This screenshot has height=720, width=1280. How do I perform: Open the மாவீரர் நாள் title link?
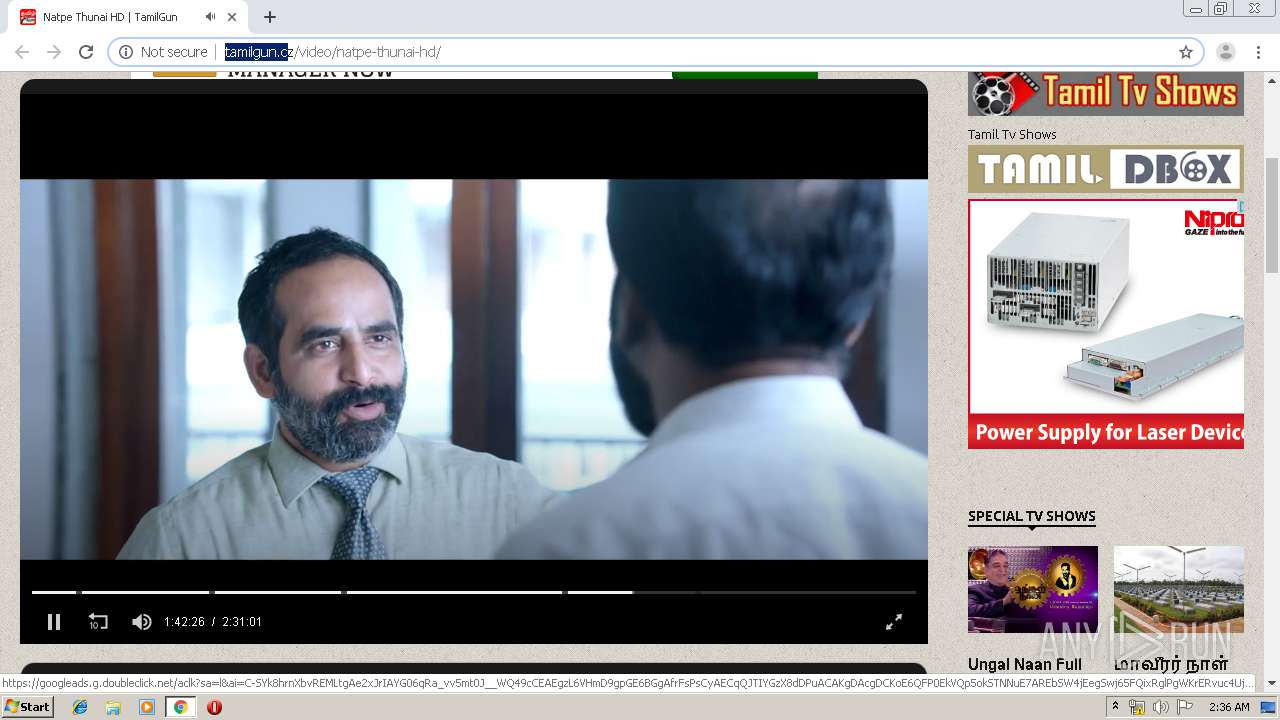pos(1171,664)
